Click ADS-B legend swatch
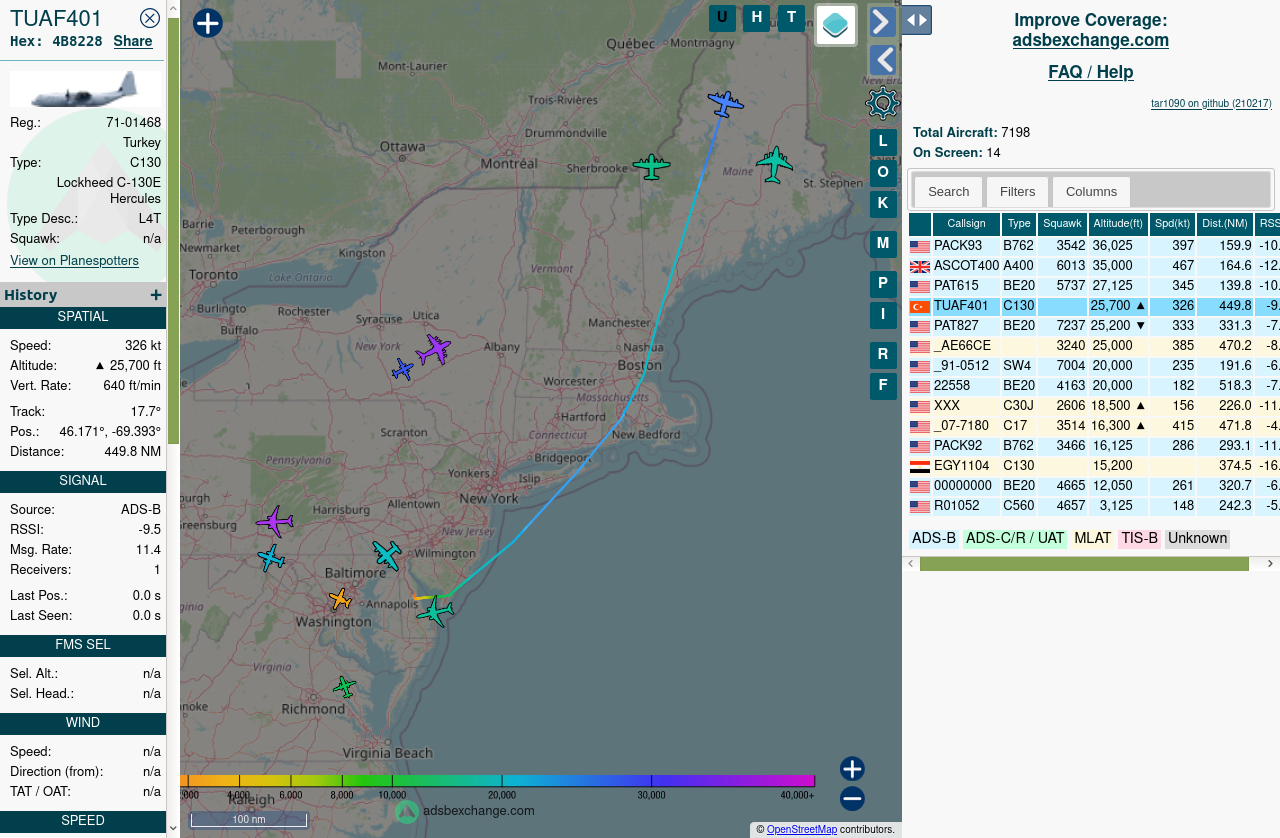The image size is (1280, 838). [934, 539]
